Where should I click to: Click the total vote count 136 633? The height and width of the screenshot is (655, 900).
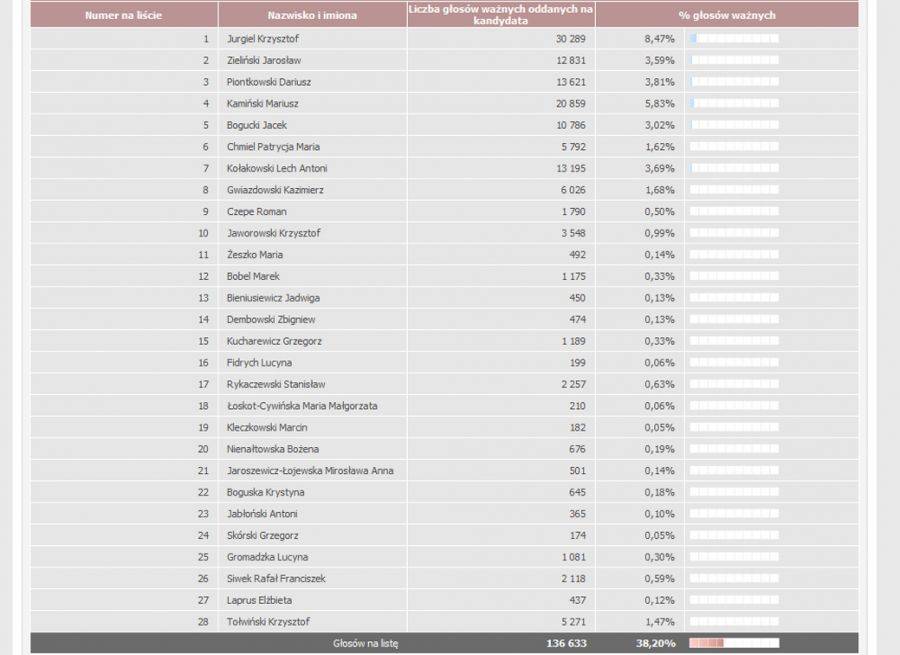click(x=566, y=644)
